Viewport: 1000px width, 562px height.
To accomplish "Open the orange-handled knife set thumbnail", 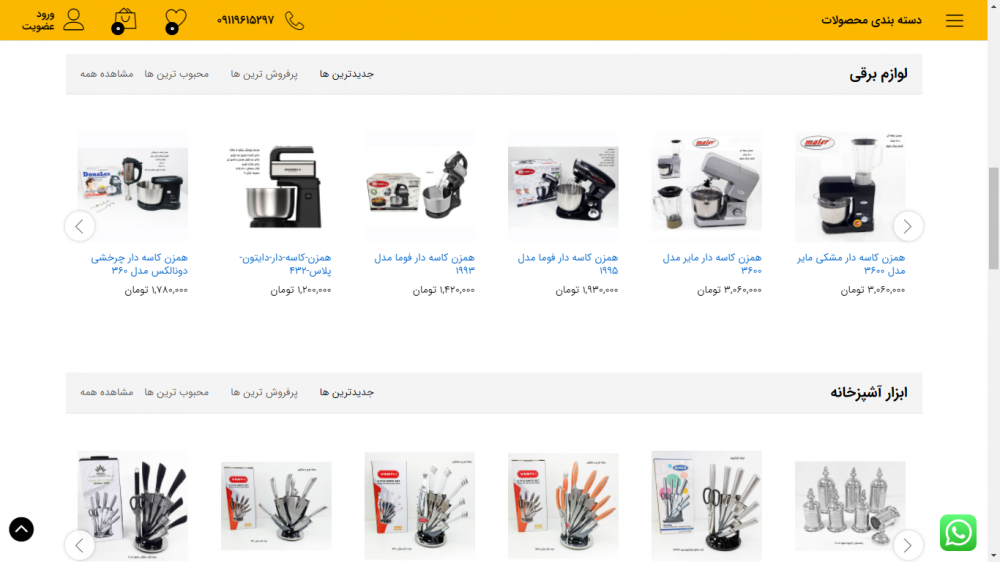I will (563, 505).
